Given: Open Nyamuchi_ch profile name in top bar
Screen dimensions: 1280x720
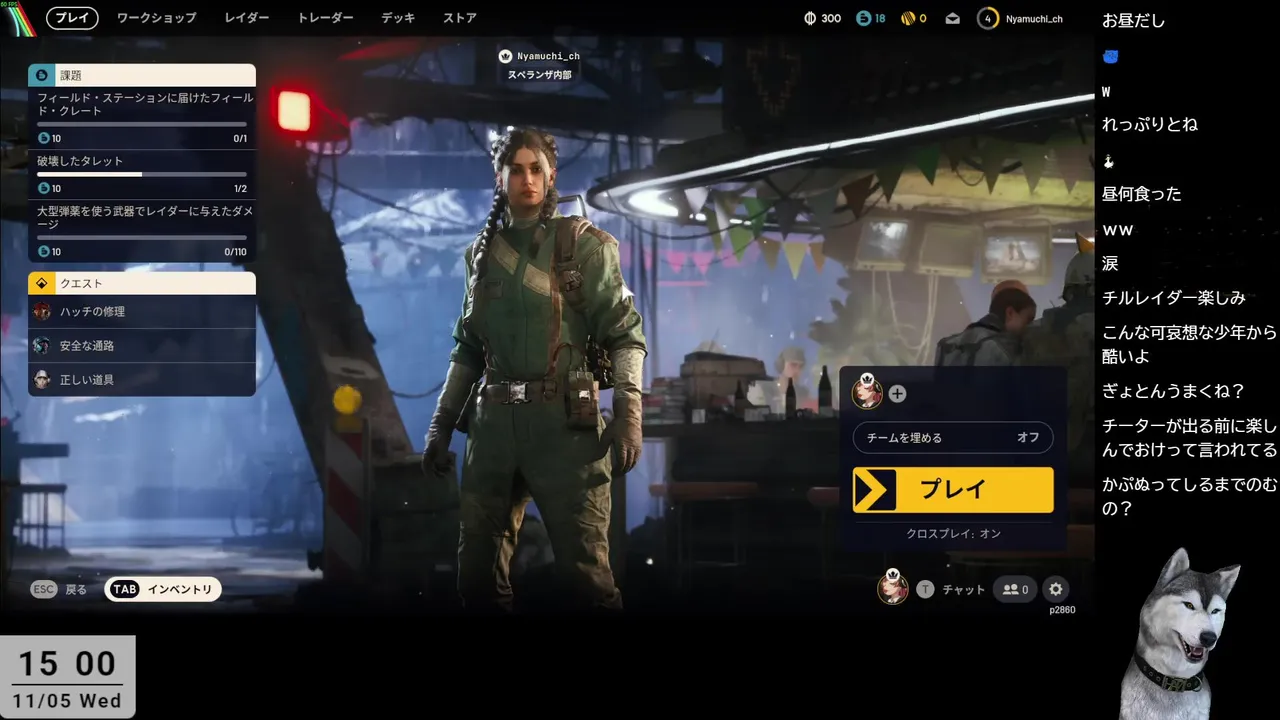Looking at the screenshot, I should click(1034, 18).
